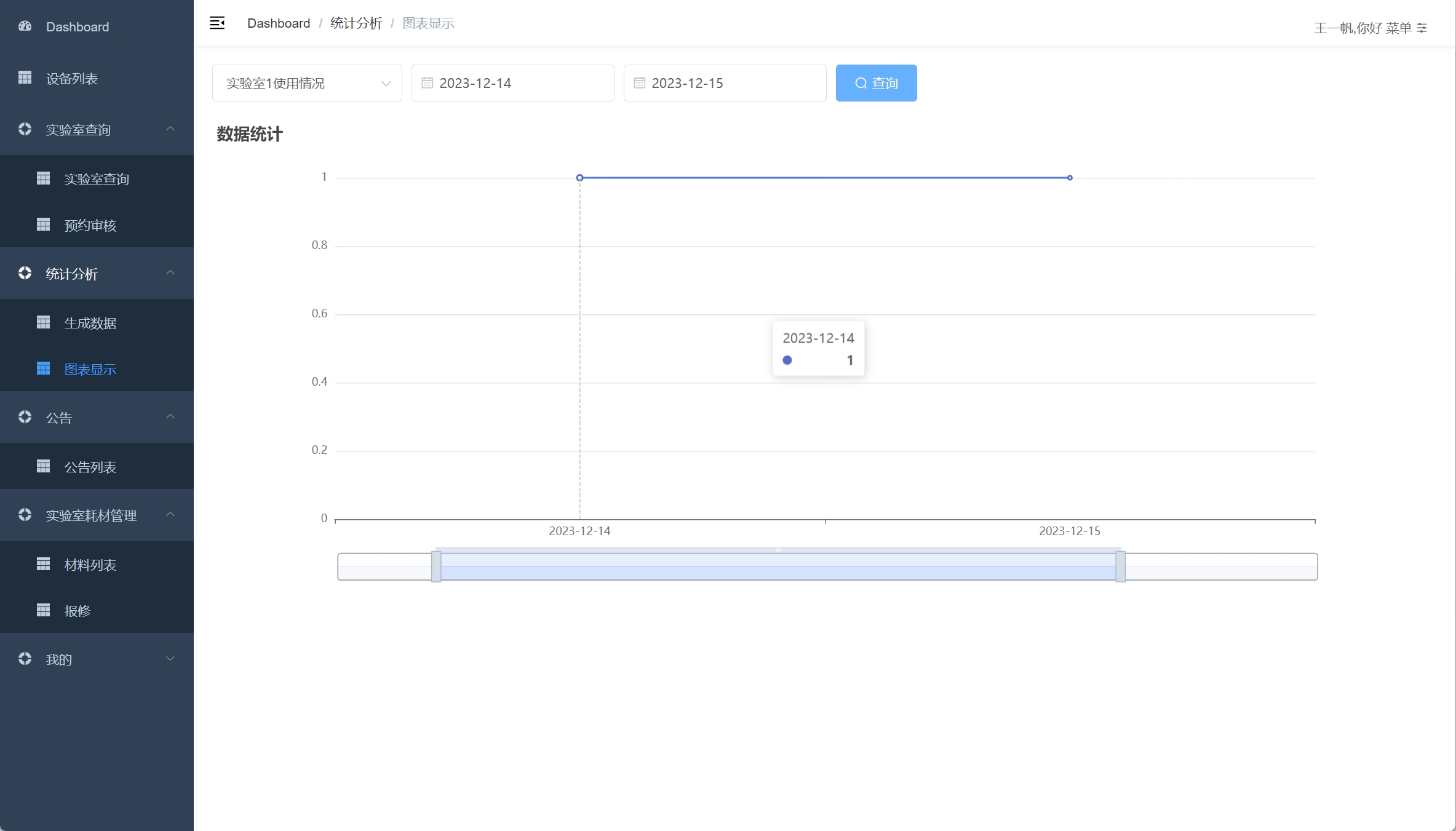Open the 实验室1使用情况 dropdown
Screen dimensions: 1456x831
coord(307,83)
